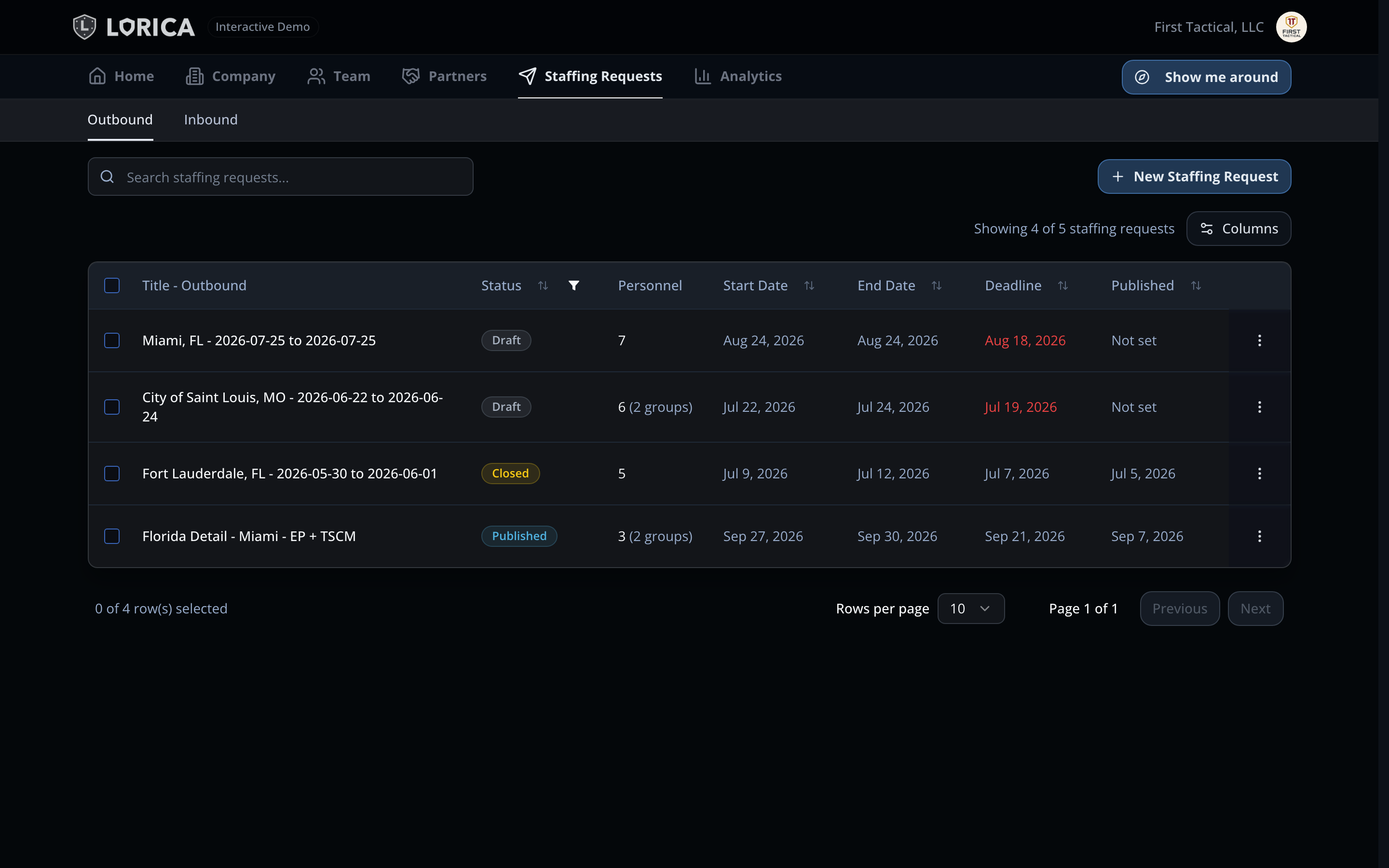The height and width of the screenshot is (868, 1389).
Task: Sort by End Date using its arrows
Action: [x=936, y=285]
